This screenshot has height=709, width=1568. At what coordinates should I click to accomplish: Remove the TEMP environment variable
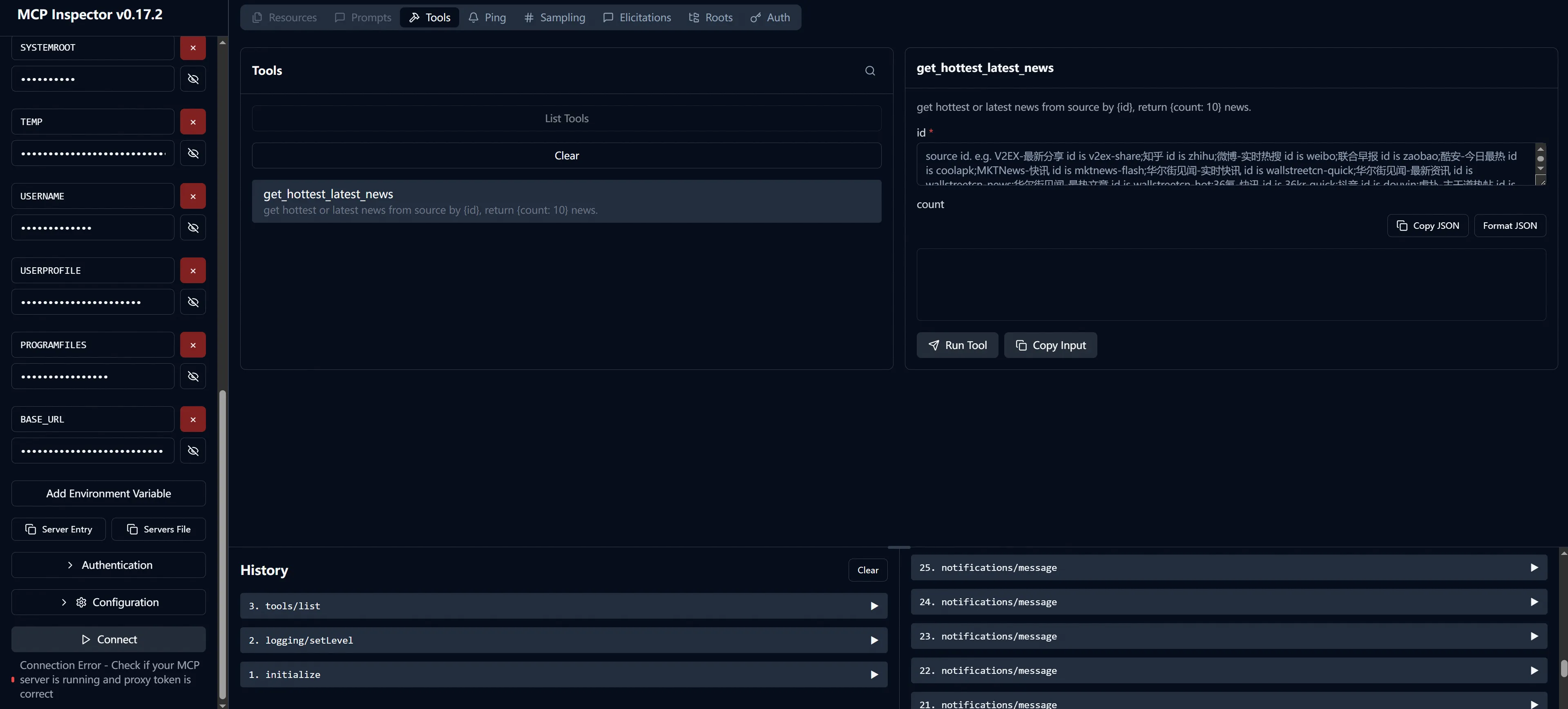[192, 122]
